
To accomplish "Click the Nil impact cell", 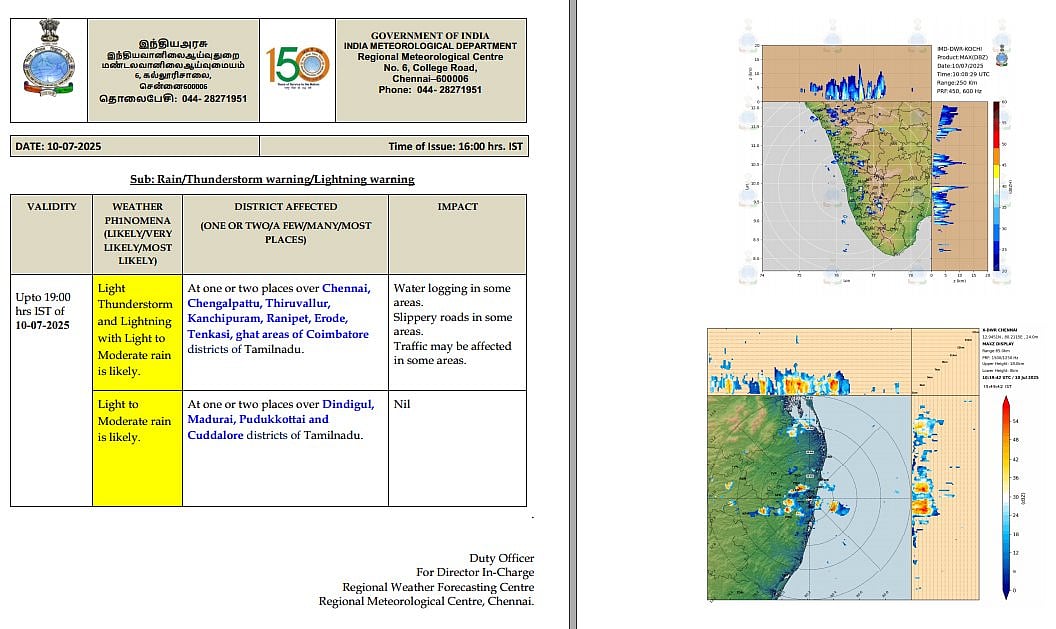I will (402, 404).
